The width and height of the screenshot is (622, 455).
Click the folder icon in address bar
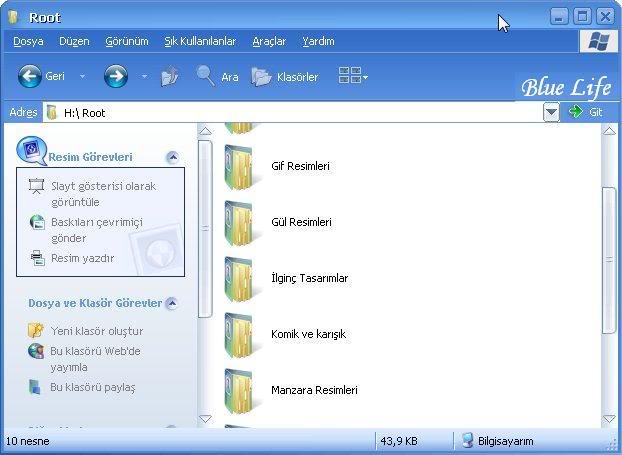coord(52,113)
